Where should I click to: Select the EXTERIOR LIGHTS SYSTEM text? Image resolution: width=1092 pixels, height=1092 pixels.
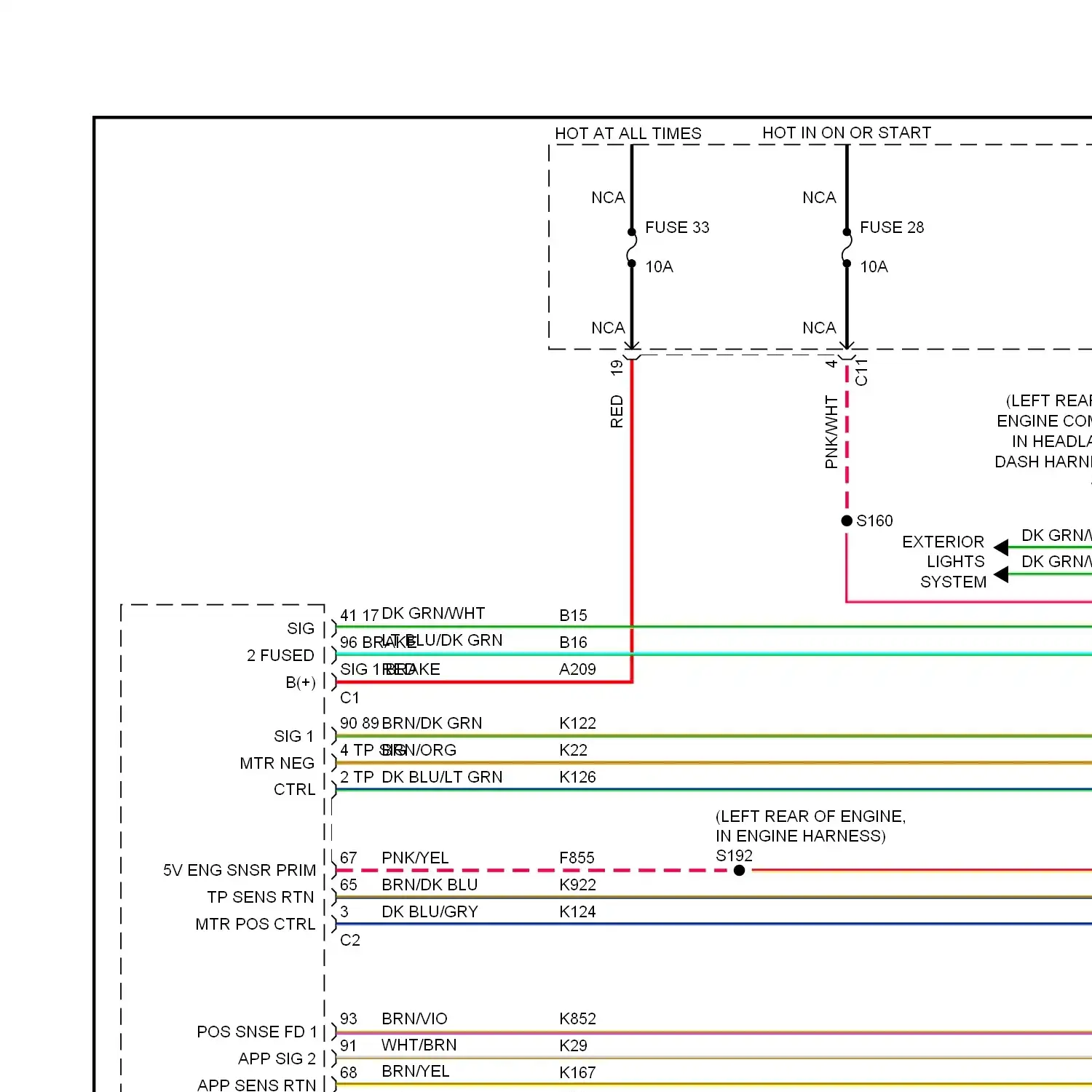point(944,561)
